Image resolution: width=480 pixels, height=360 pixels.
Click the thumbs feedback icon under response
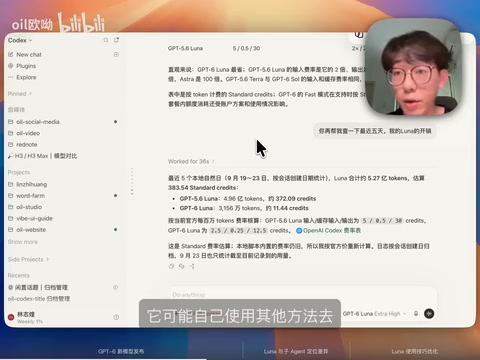(x=182, y=266)
